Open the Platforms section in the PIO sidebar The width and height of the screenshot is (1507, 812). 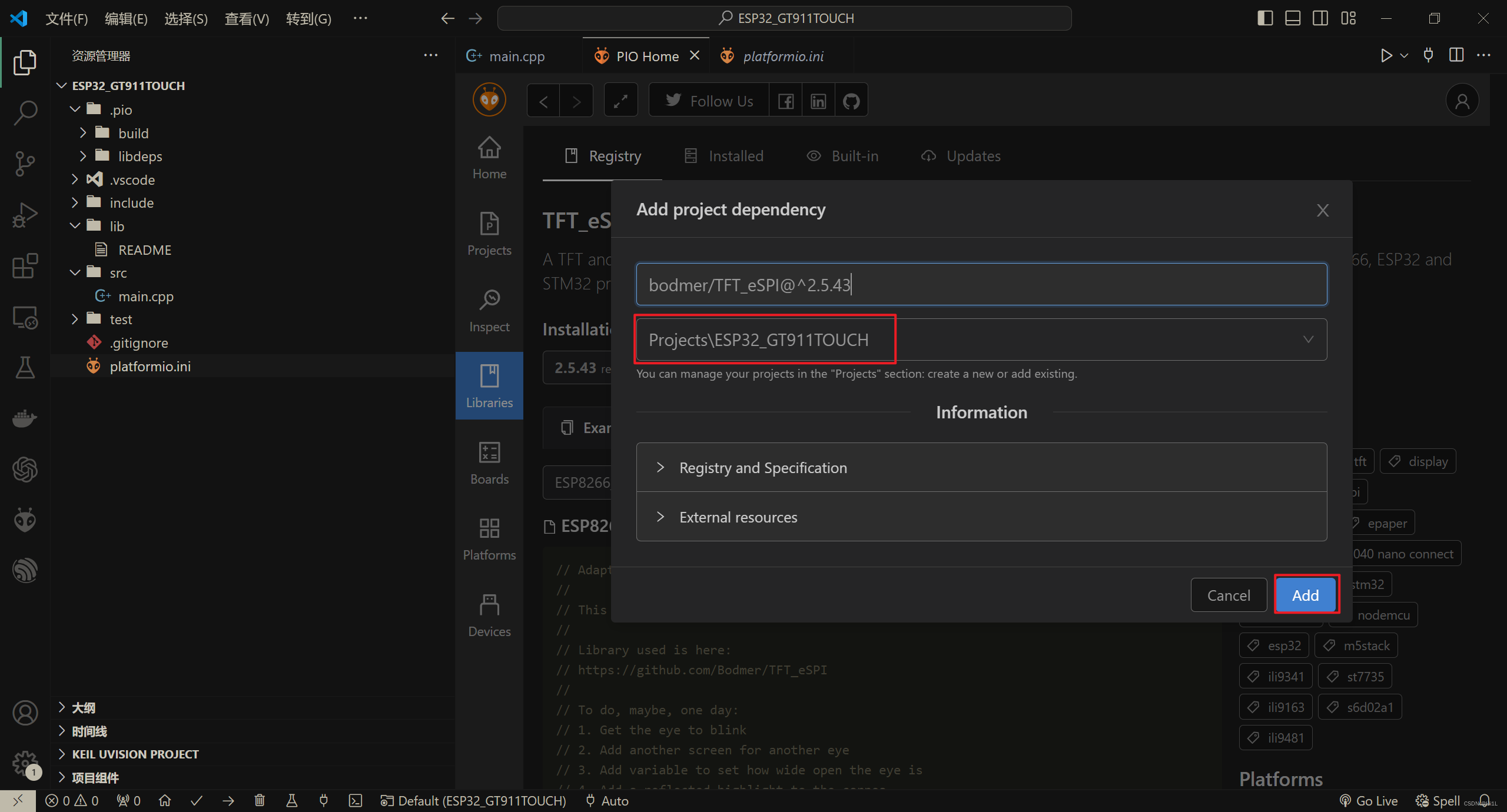click(x=489, y=539)
